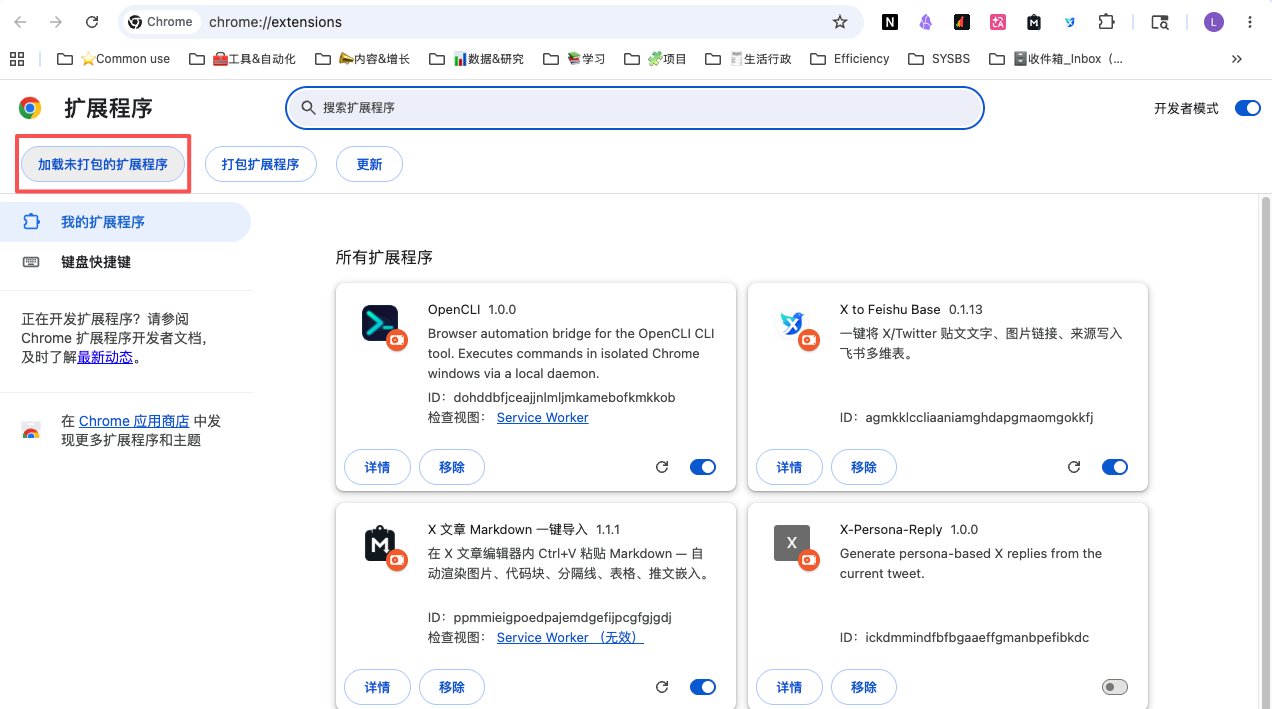Open the 学习 bookmark folder

click(x=574, y=59)
